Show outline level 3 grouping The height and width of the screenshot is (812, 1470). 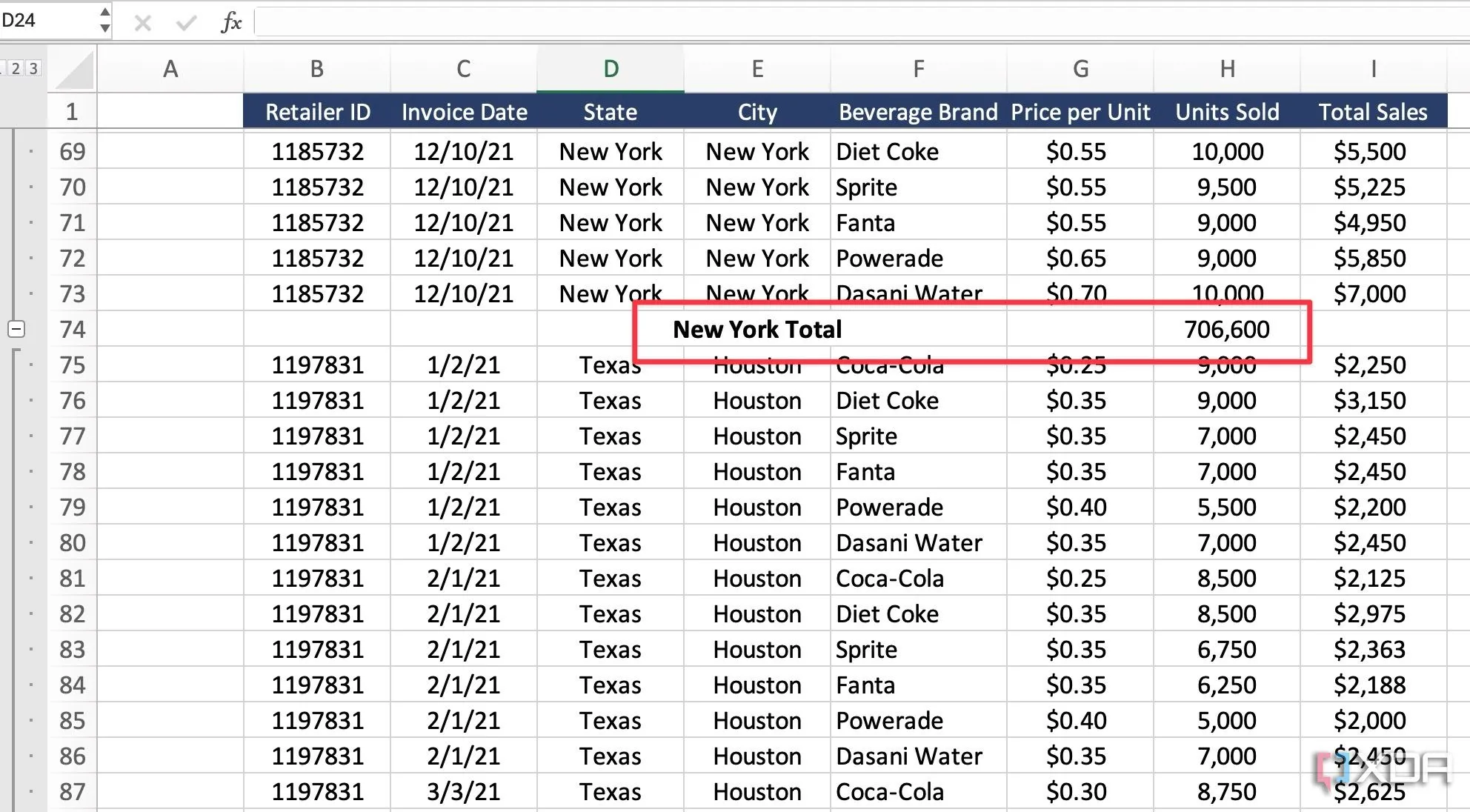(33, 68)
